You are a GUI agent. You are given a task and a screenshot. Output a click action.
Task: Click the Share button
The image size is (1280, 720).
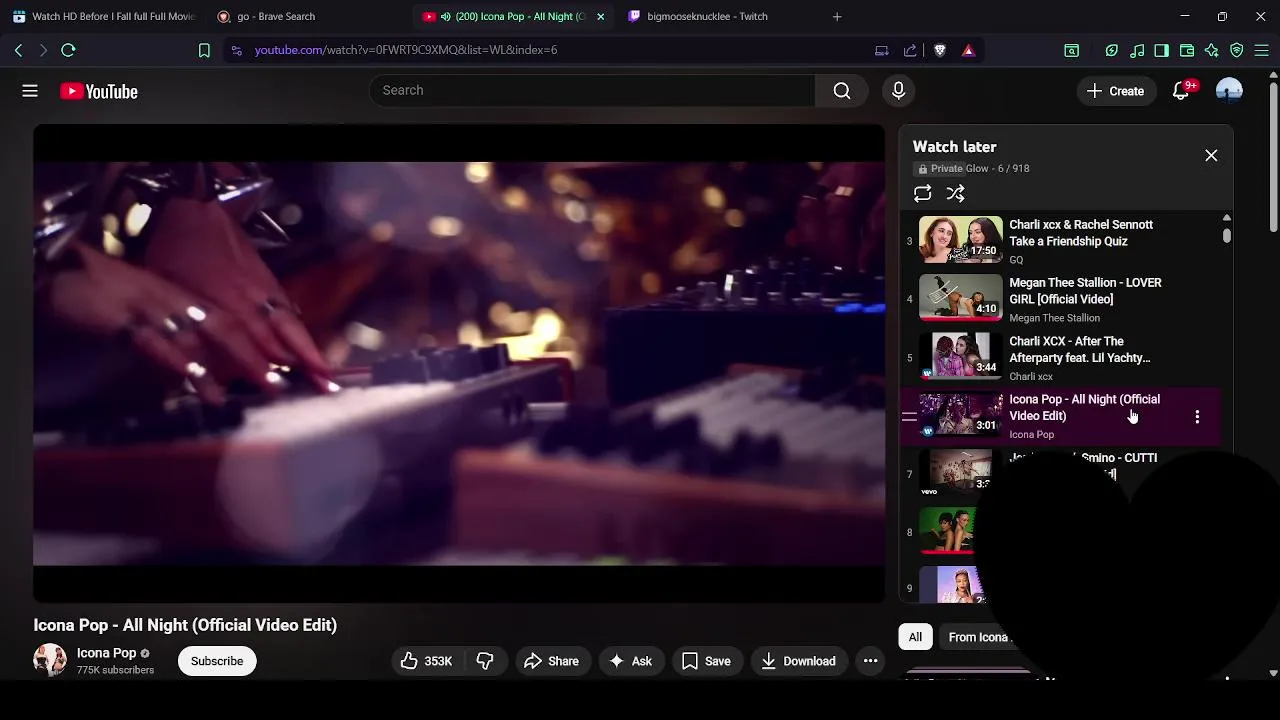pos(551,661)
